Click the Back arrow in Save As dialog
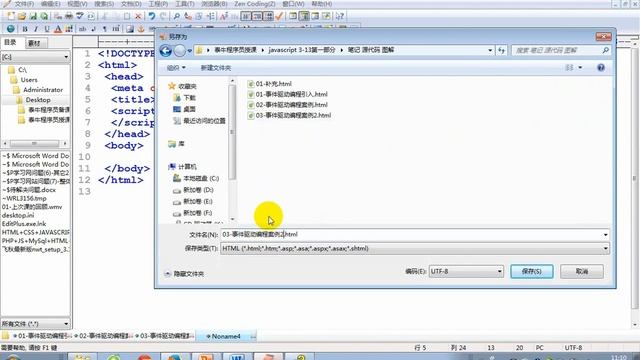Image resolution: width=640 pixels, height=360 pixels. (x=166, y=51)
